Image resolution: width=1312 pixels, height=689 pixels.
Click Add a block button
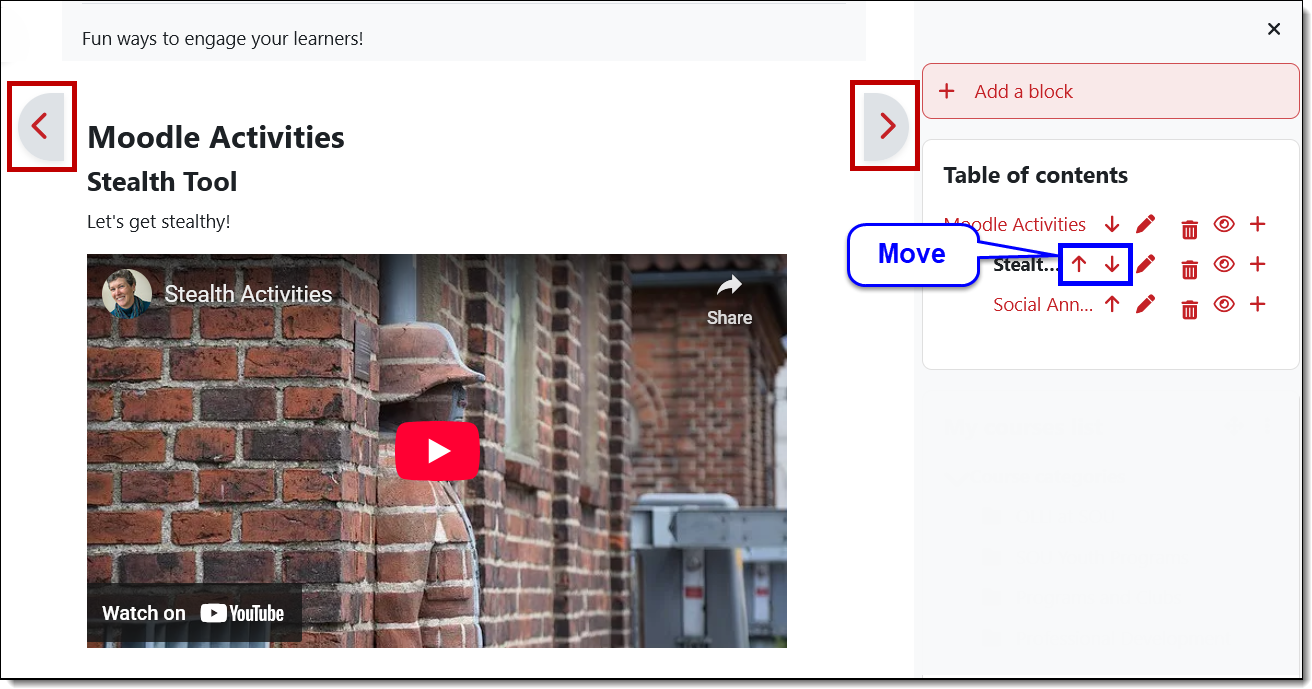(x=1110, y=91)
